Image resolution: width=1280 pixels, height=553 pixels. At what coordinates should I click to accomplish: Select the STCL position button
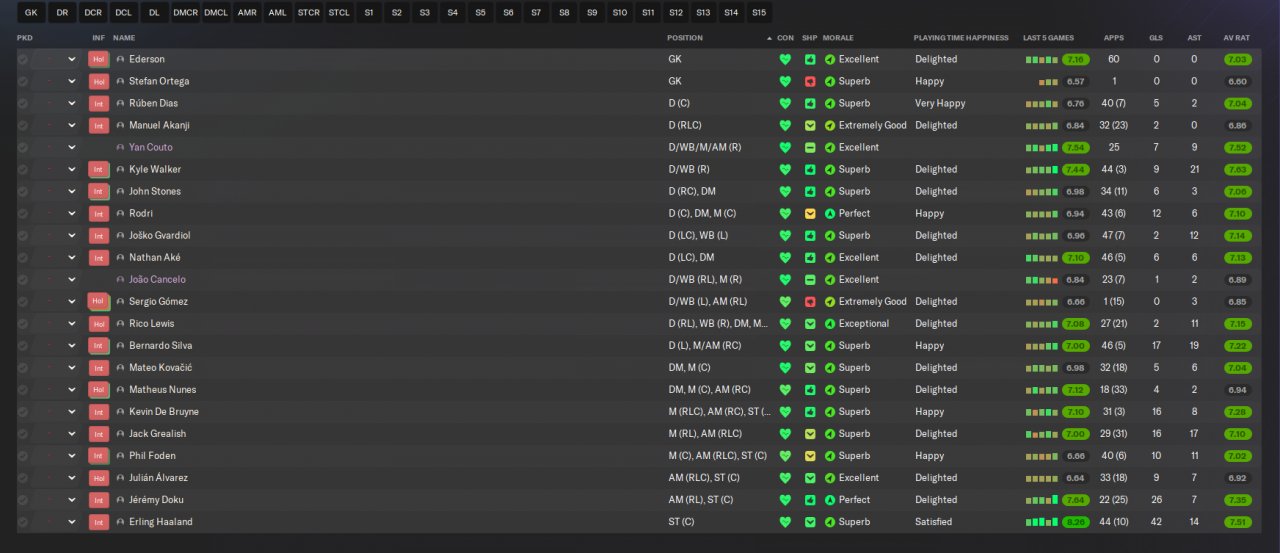click(339, 13)
